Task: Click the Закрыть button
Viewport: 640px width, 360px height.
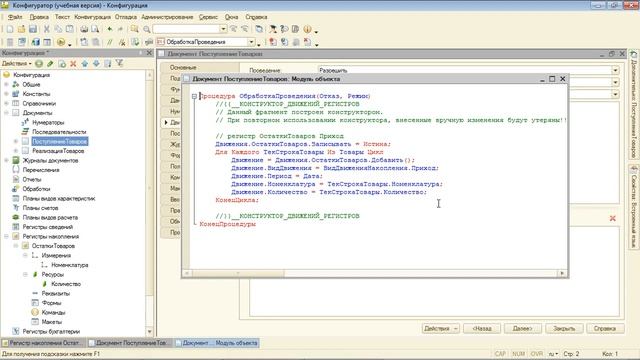Action: point(564,328)
